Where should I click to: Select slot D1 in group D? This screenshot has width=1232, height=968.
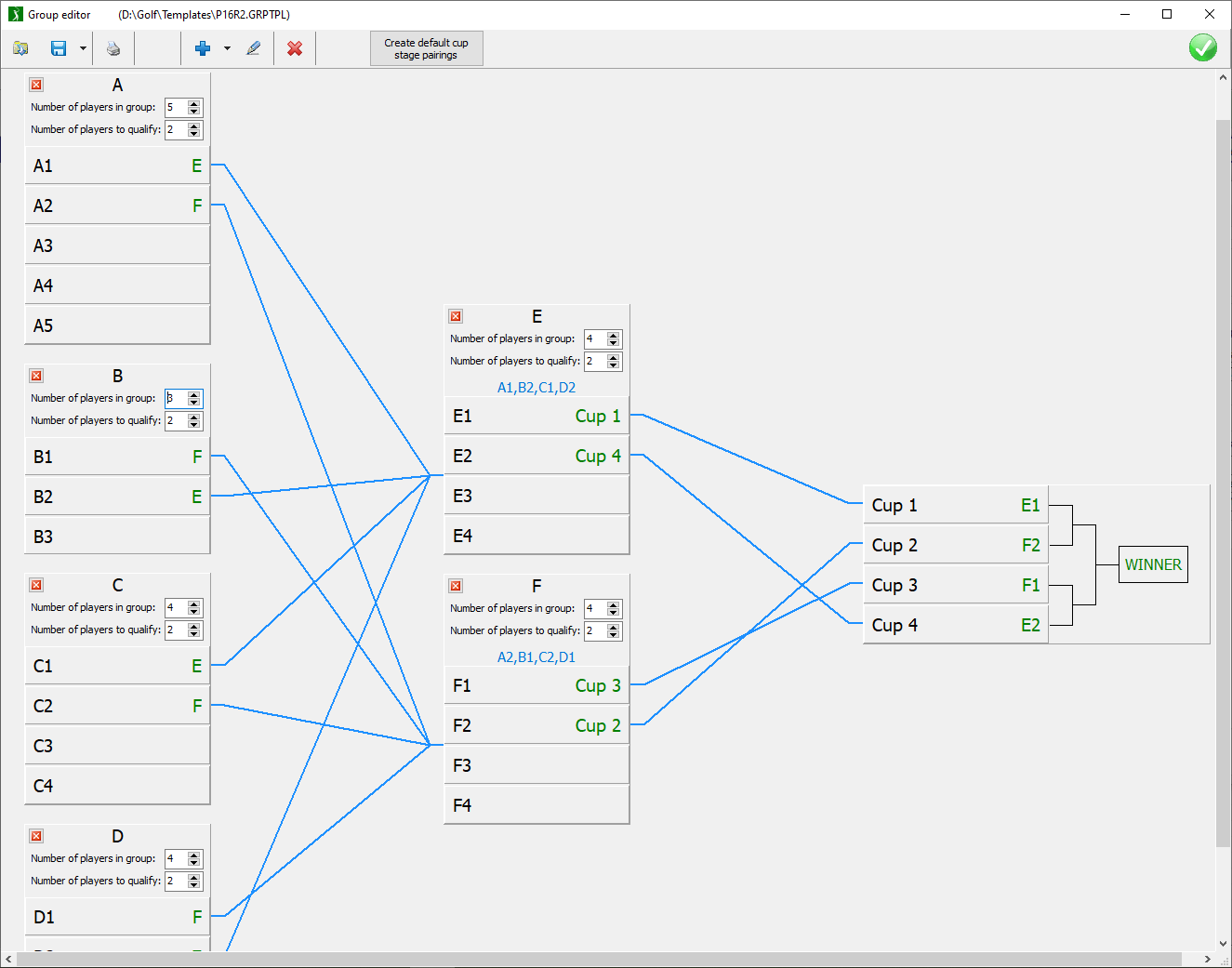[x=117, y=917]
